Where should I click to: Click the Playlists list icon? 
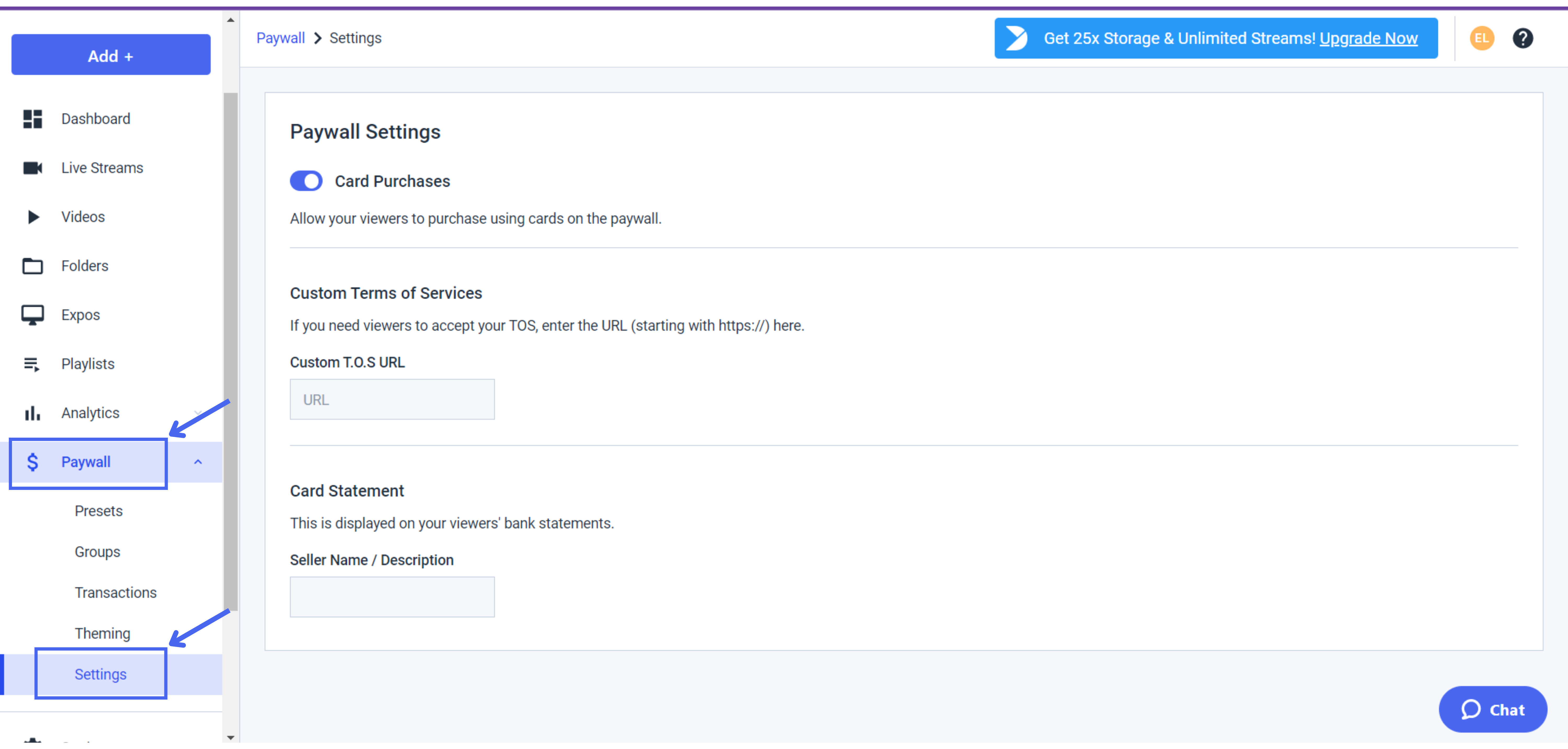(32, 365)
